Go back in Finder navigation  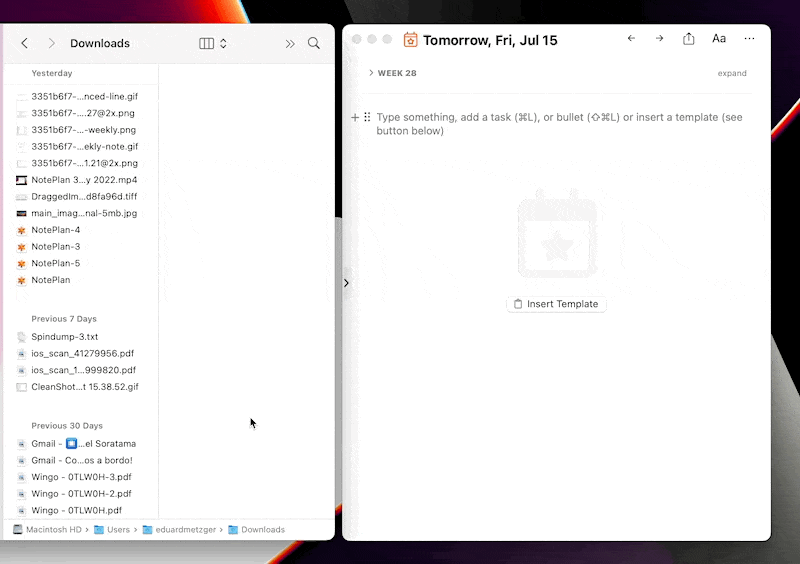(x=24, y=43)
